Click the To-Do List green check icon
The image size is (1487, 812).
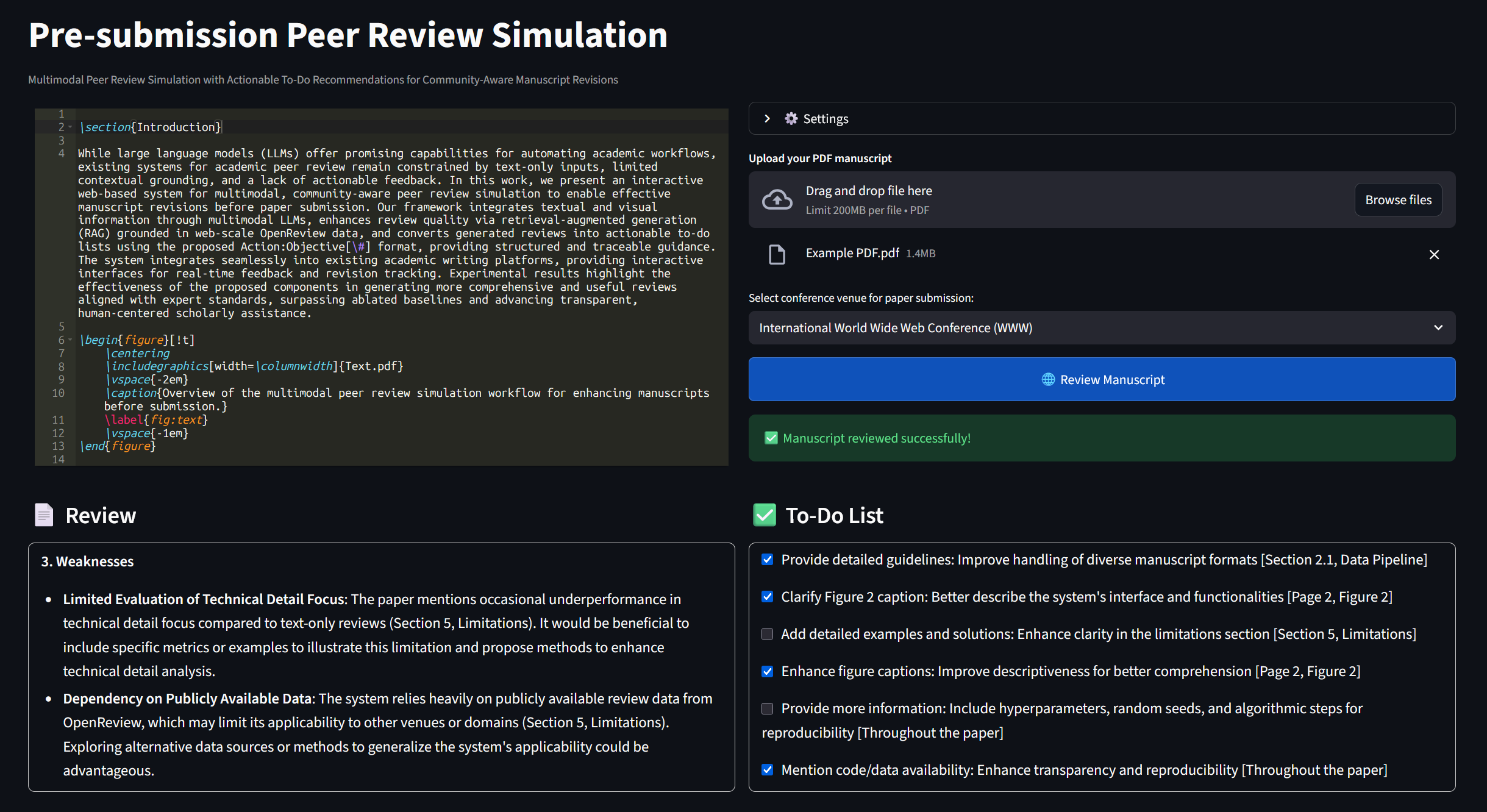765,515
